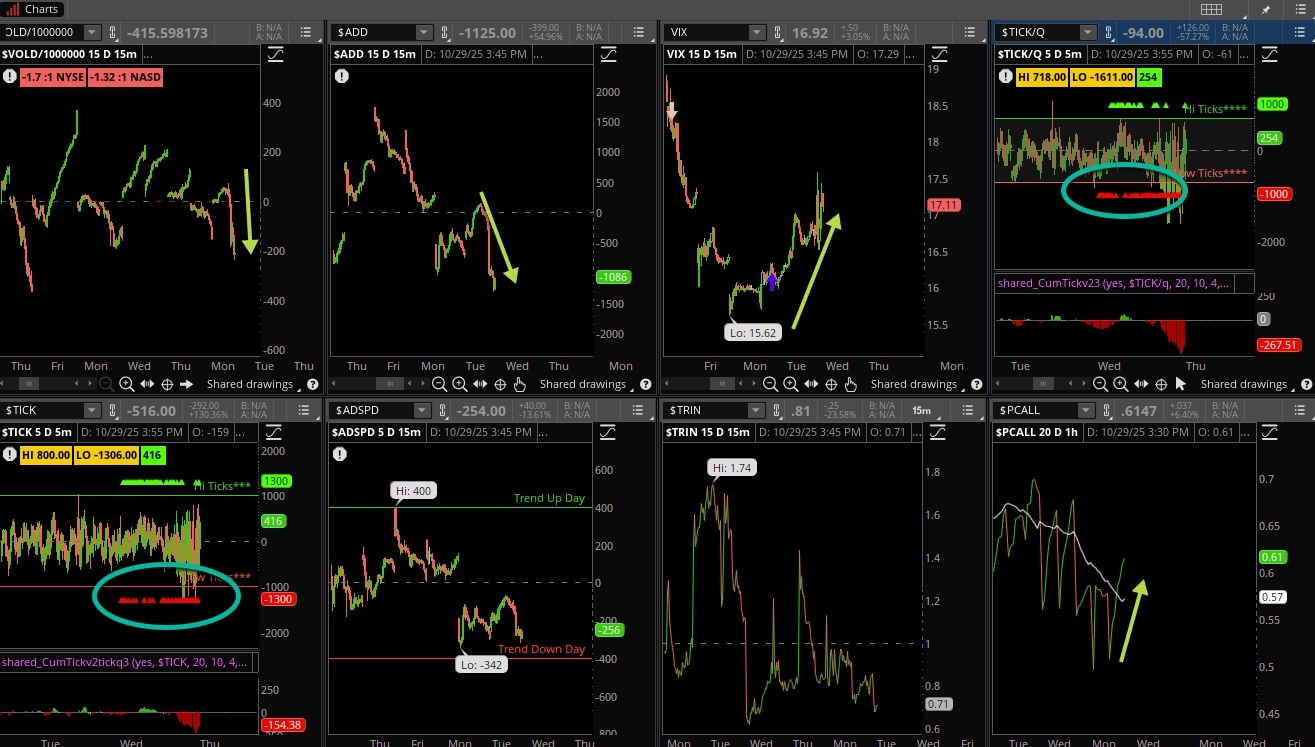
Task: Click the alert exclamation icon on $ADSPD chart
Action: pyautogui.click(x=341, y=453)
